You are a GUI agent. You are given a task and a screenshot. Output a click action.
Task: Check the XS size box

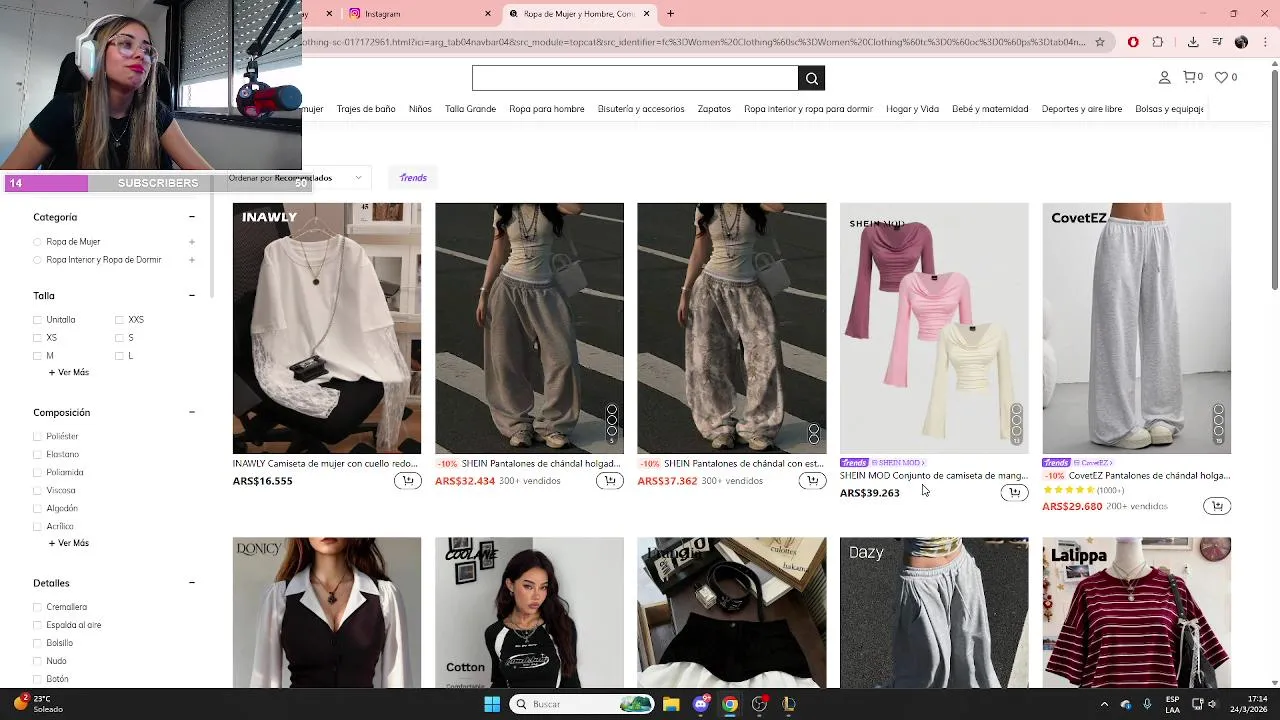[x=38, y=338]
